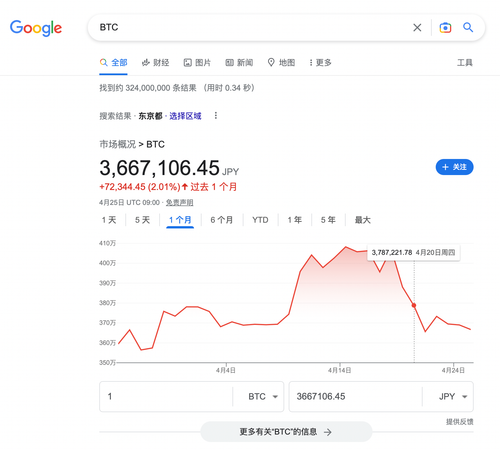Click the 3667106.45 converted value field

355,396
